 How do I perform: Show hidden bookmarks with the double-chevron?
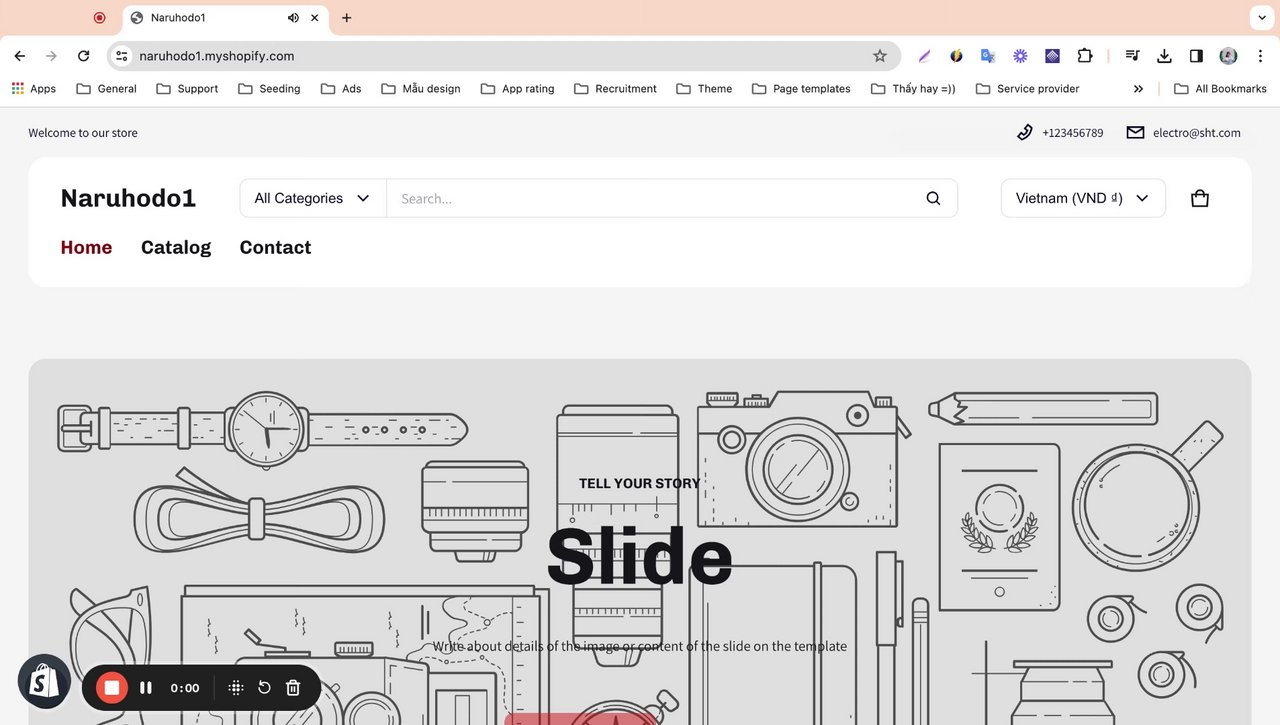tap(1138, 88)
